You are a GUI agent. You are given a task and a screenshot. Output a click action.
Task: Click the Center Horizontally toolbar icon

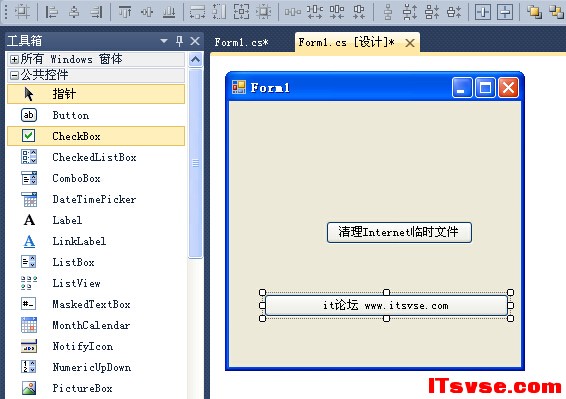(x=483, y=12)
